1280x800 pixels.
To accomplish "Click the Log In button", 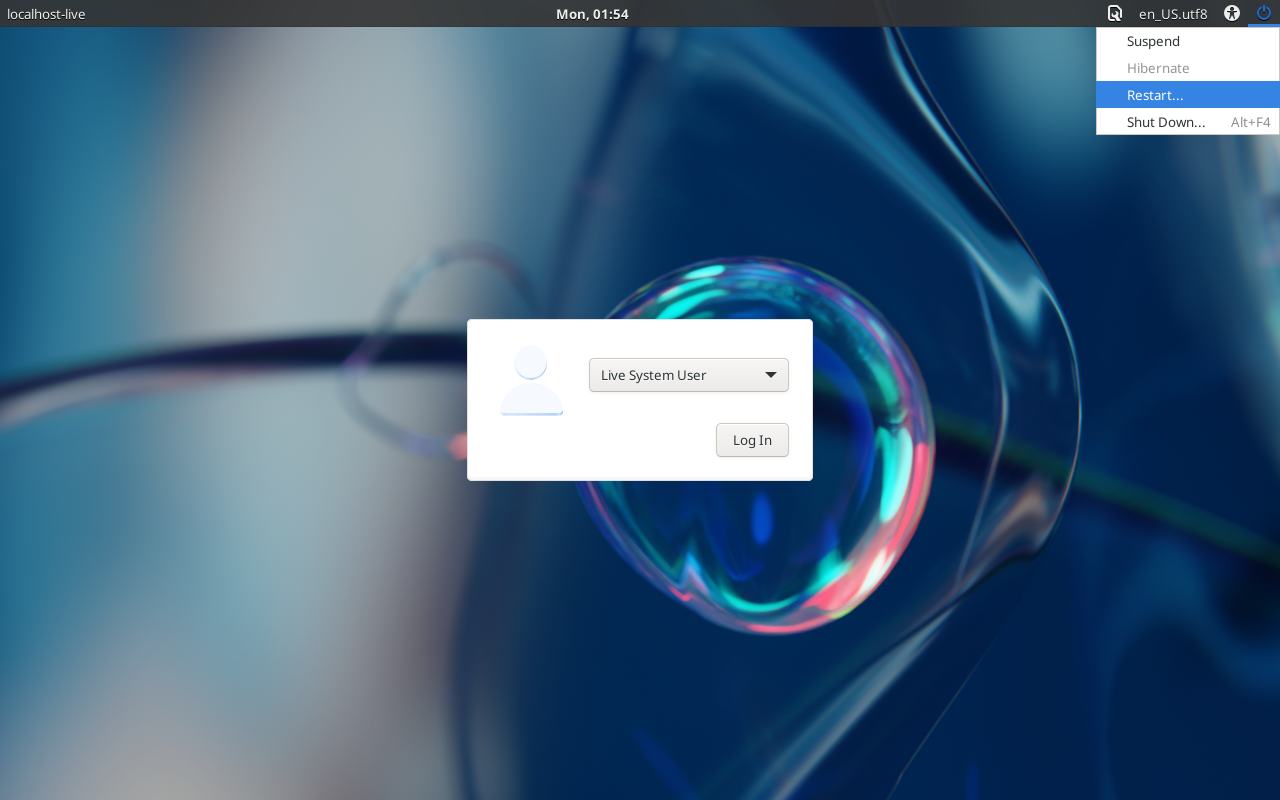I will 752,440.
